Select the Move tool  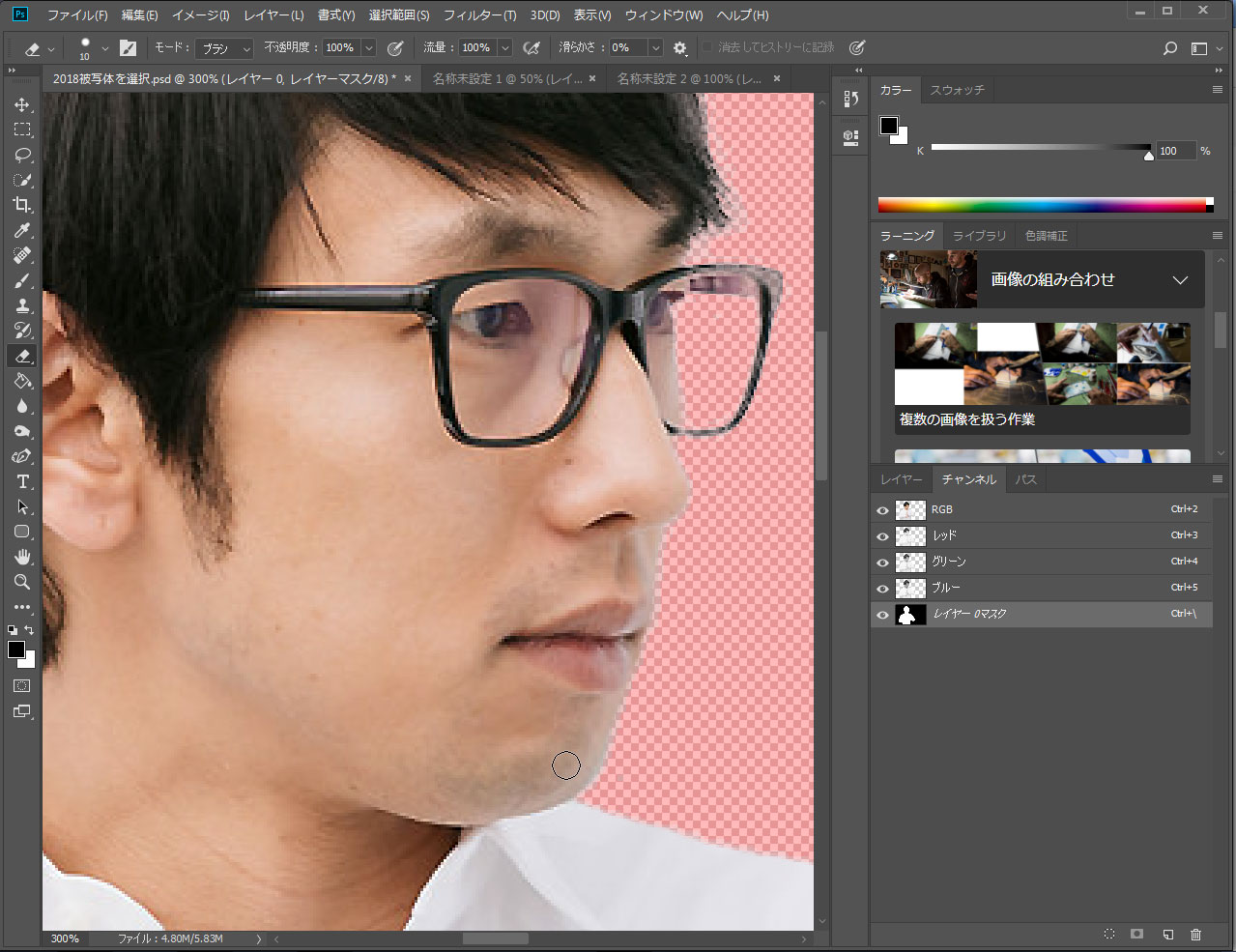tap(22, 104)
